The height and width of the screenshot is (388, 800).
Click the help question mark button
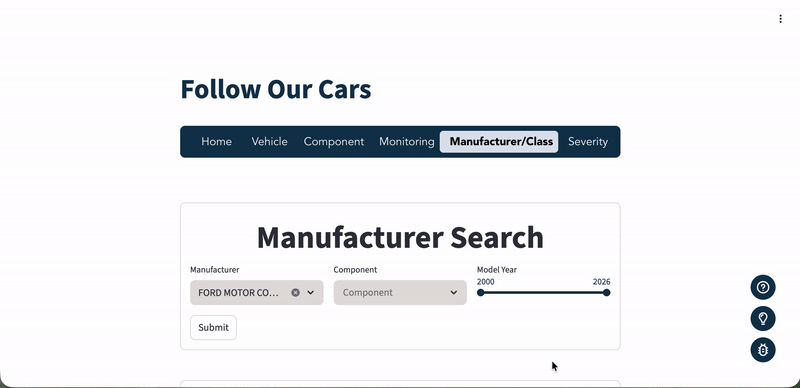[x=763, y=287]
